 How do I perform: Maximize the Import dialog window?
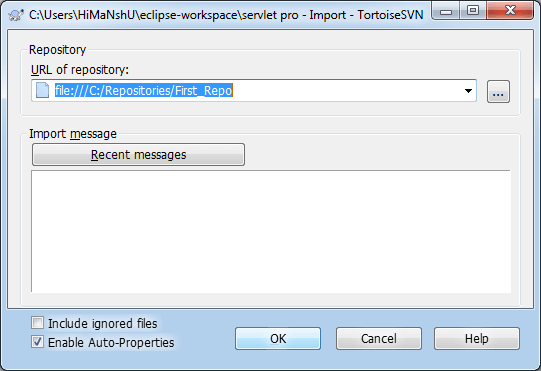coord(473,11)
